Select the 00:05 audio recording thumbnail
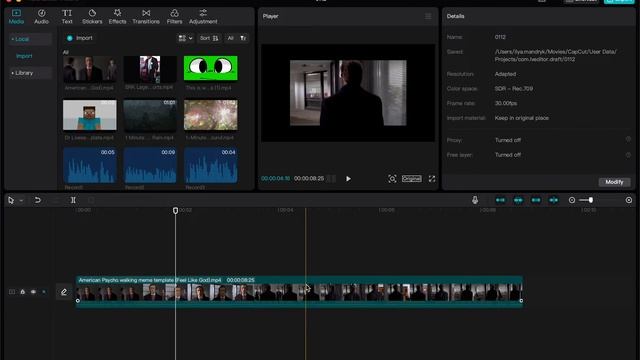This screenshot has height=360, width=640. point(90,165)
